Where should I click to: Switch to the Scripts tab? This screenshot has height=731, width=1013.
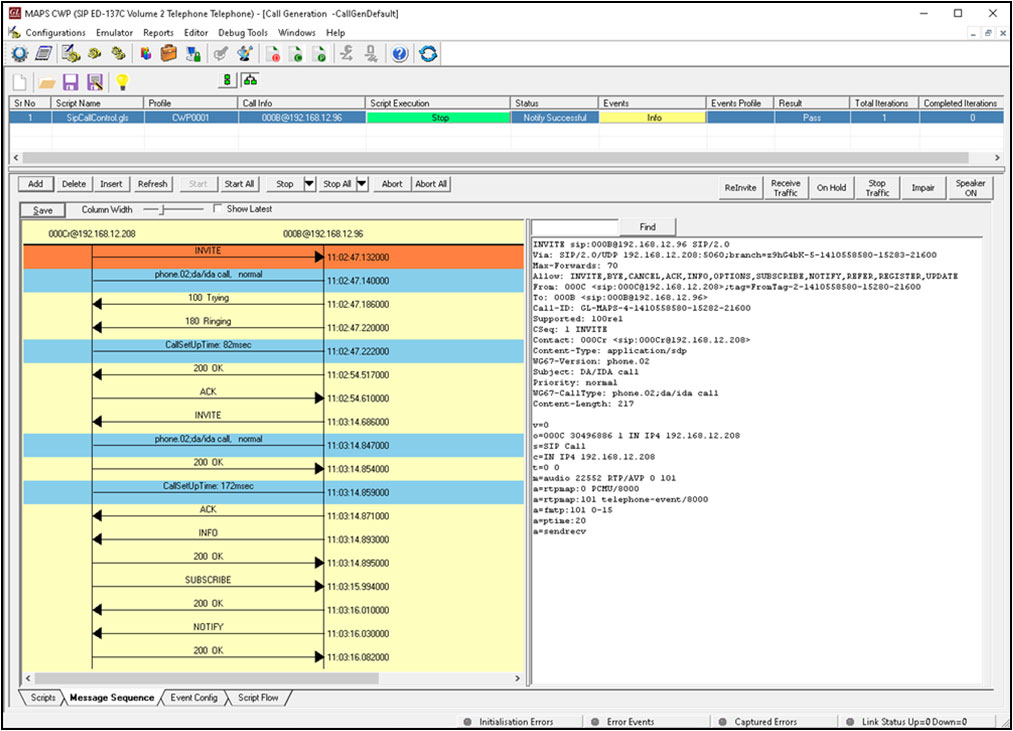pos(43,698)
